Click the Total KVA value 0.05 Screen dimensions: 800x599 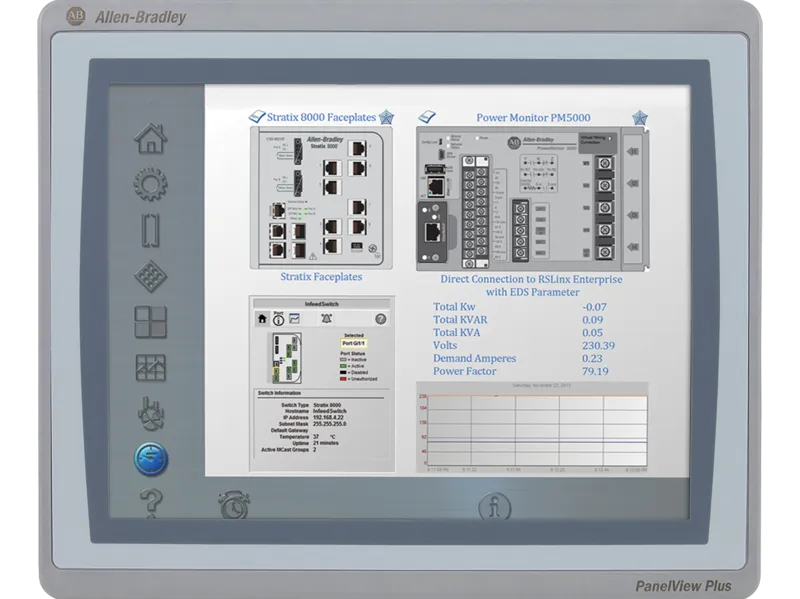pos(592,333)
